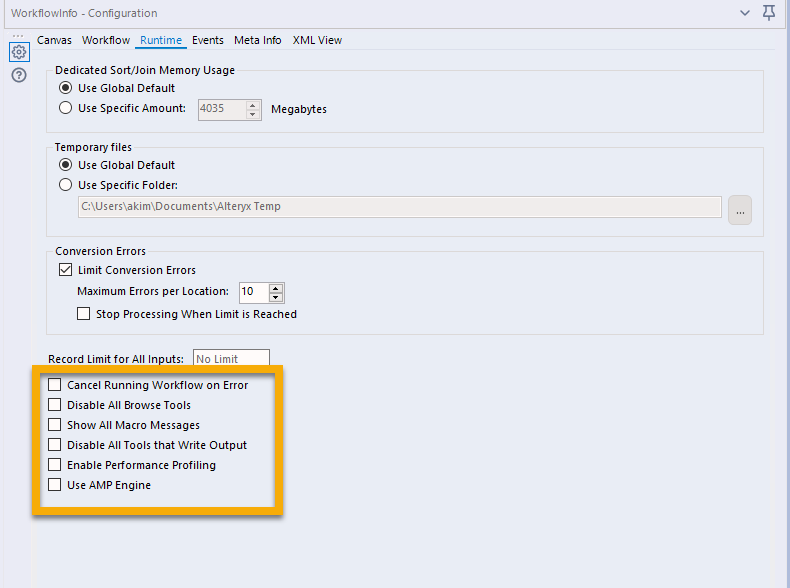
Task: Open the XML View tab
Action: 317,40
